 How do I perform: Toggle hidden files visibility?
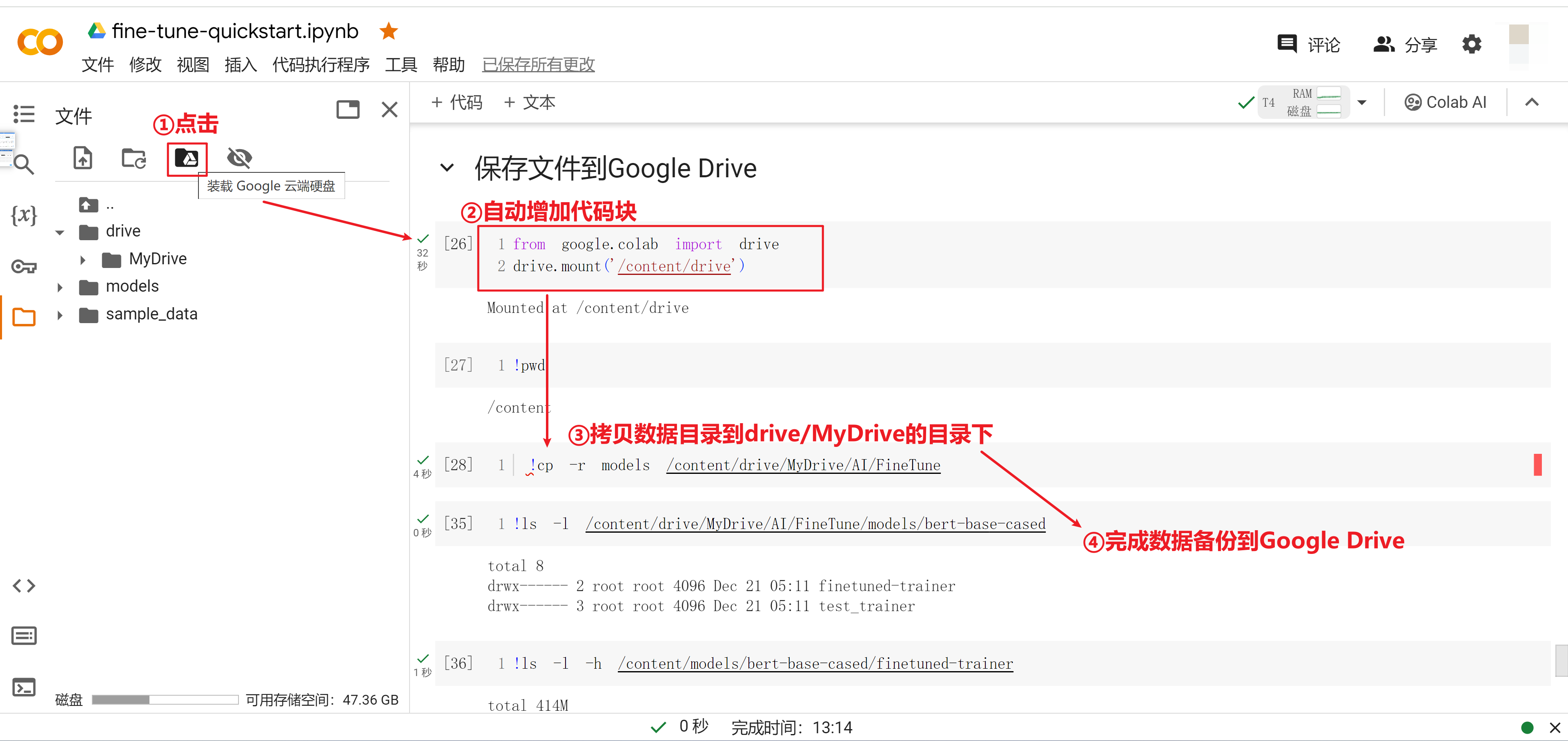[x=239, y=158]
